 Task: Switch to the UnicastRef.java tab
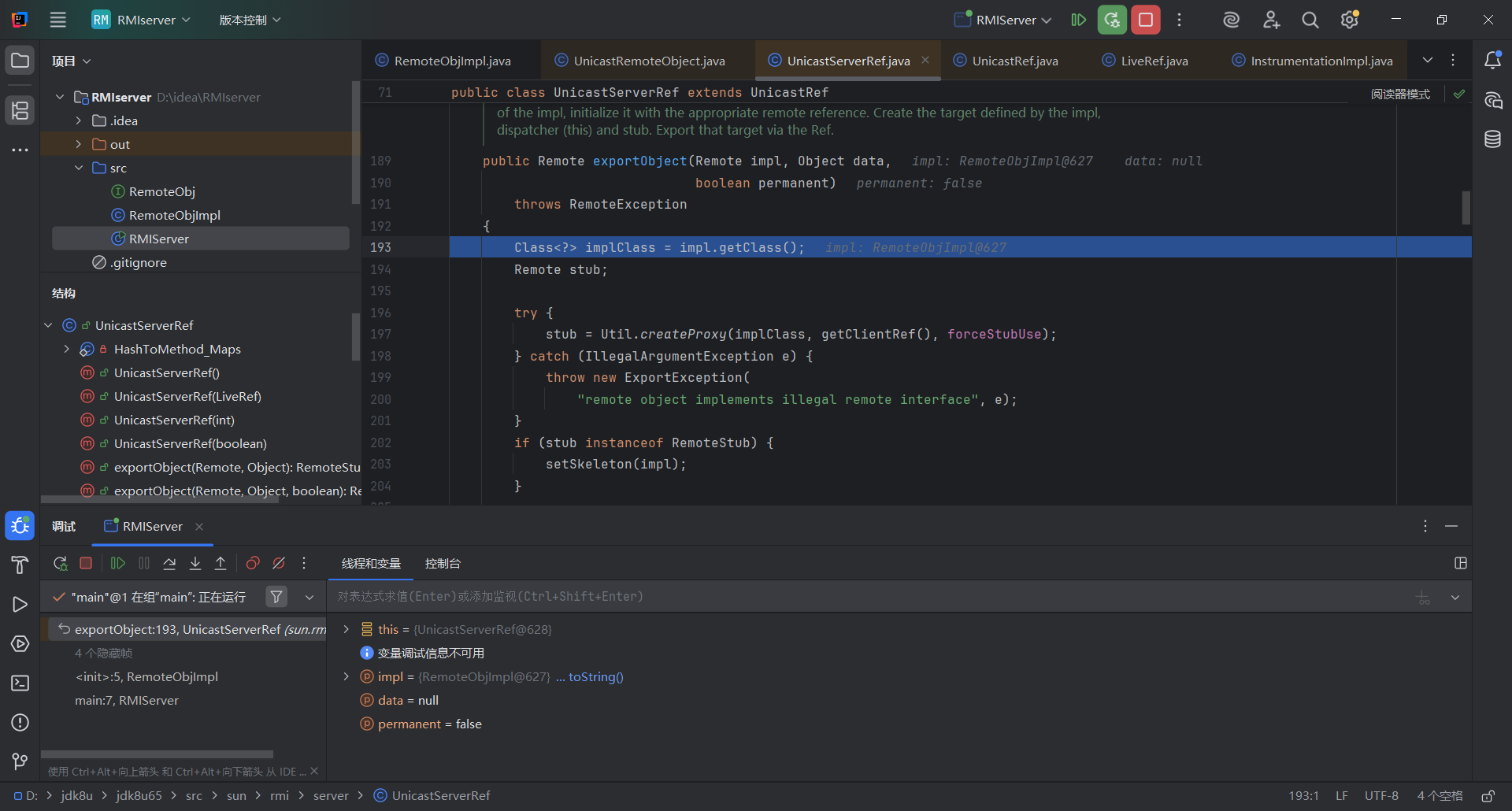(x=1014, y=61)
